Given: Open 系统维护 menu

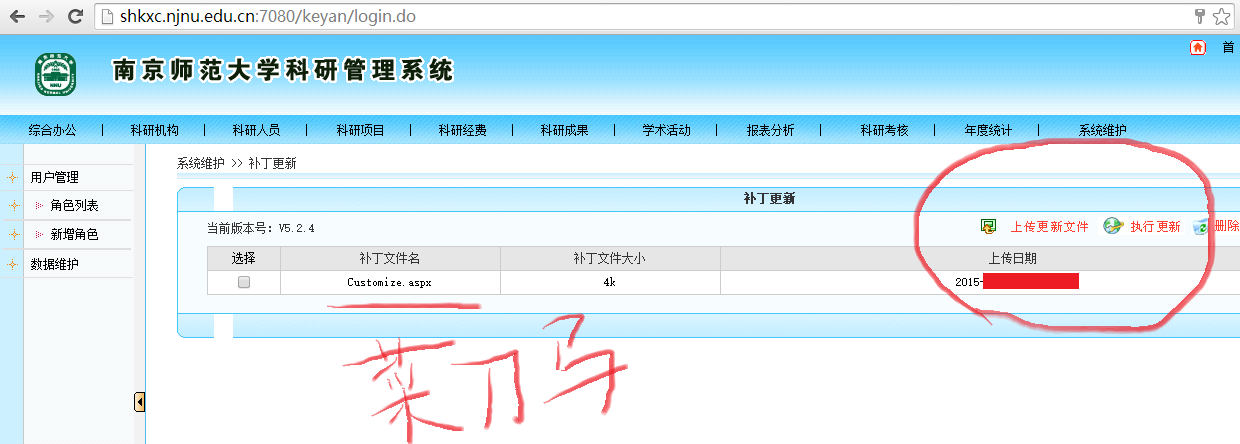Looking at the screenshot, I should pos(1102,130).
